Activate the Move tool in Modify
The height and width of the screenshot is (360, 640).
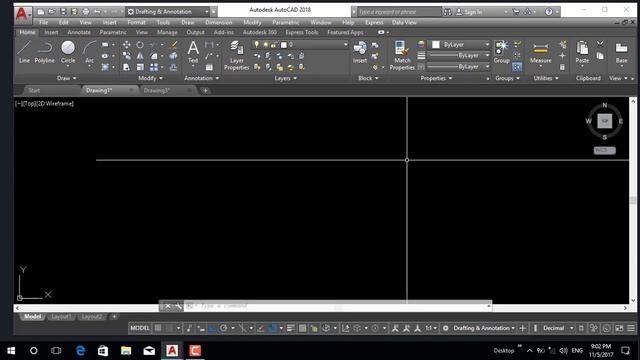(x=127, y=45)
